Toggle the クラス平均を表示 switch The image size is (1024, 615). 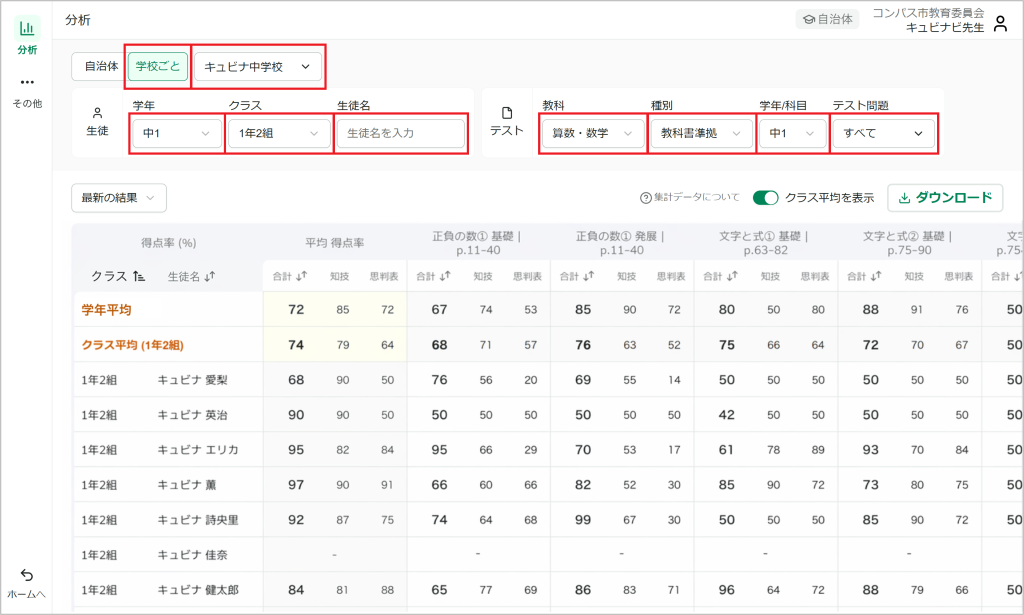point(765,198)
